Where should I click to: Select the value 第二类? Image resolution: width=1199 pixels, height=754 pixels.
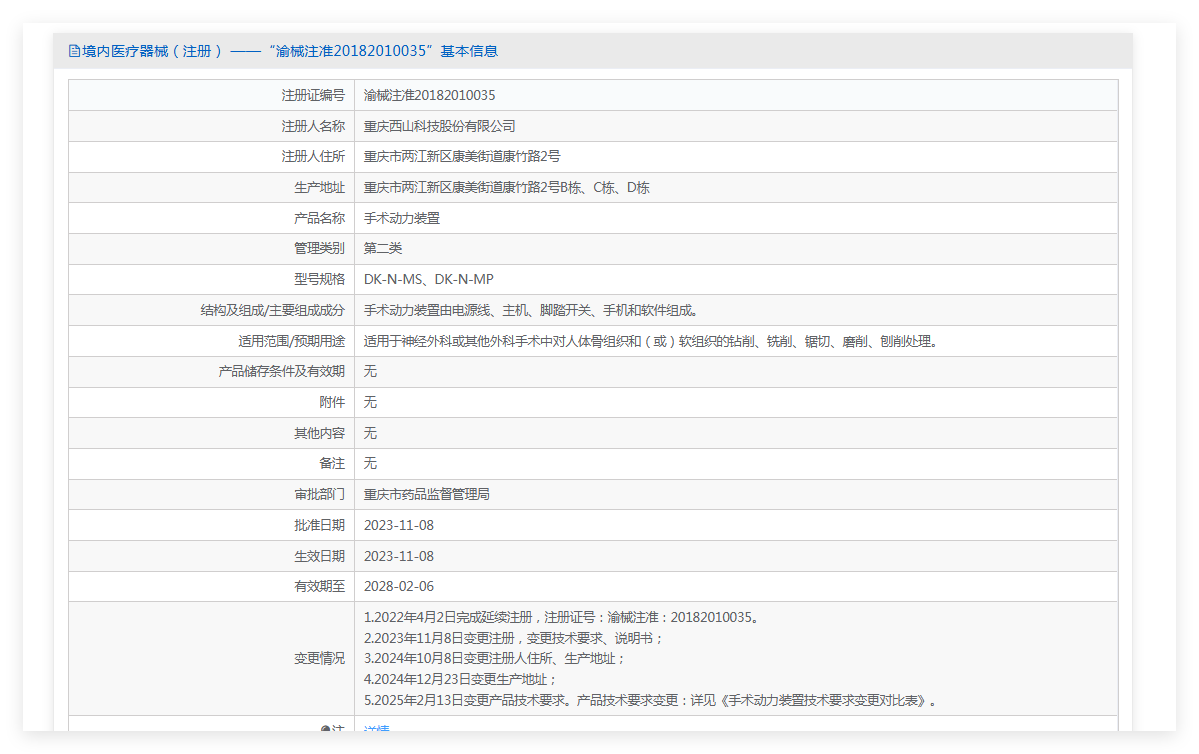pos(383,249)
